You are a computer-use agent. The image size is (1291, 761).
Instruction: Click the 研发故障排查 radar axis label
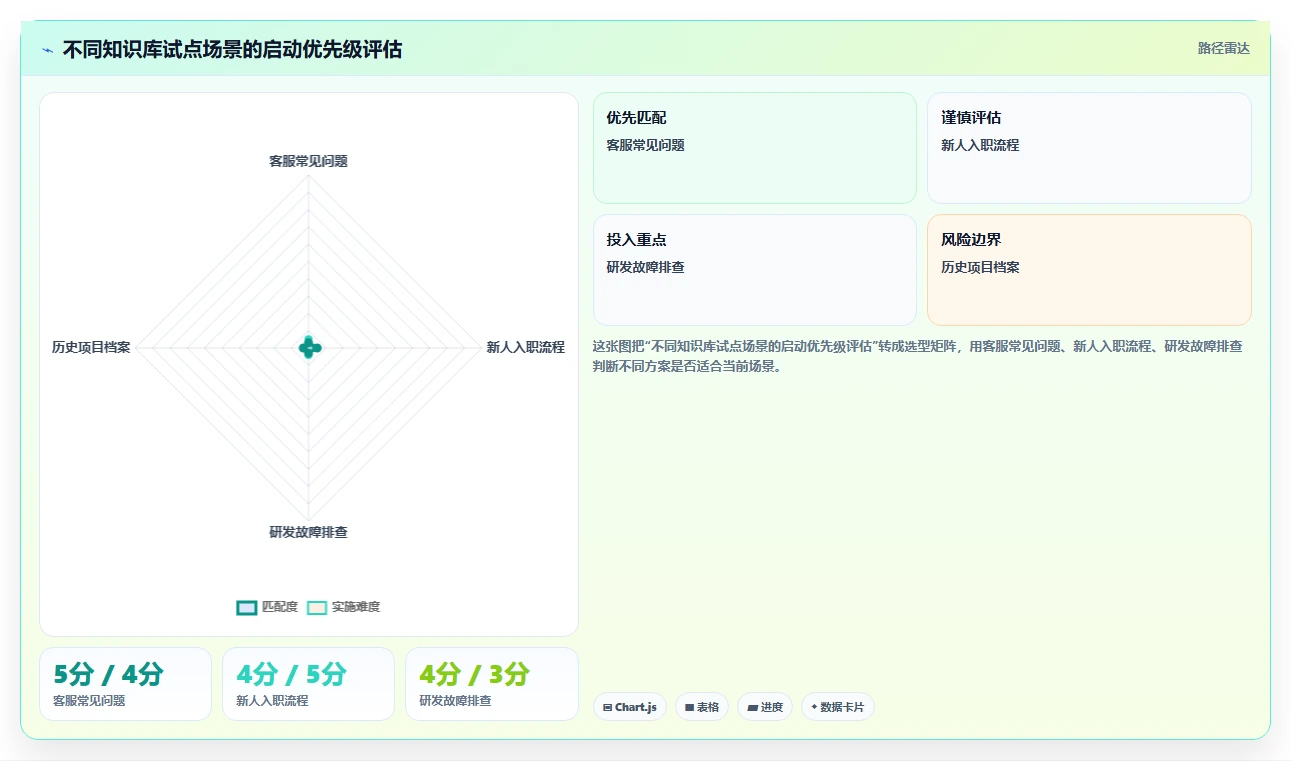click(308, 533)
